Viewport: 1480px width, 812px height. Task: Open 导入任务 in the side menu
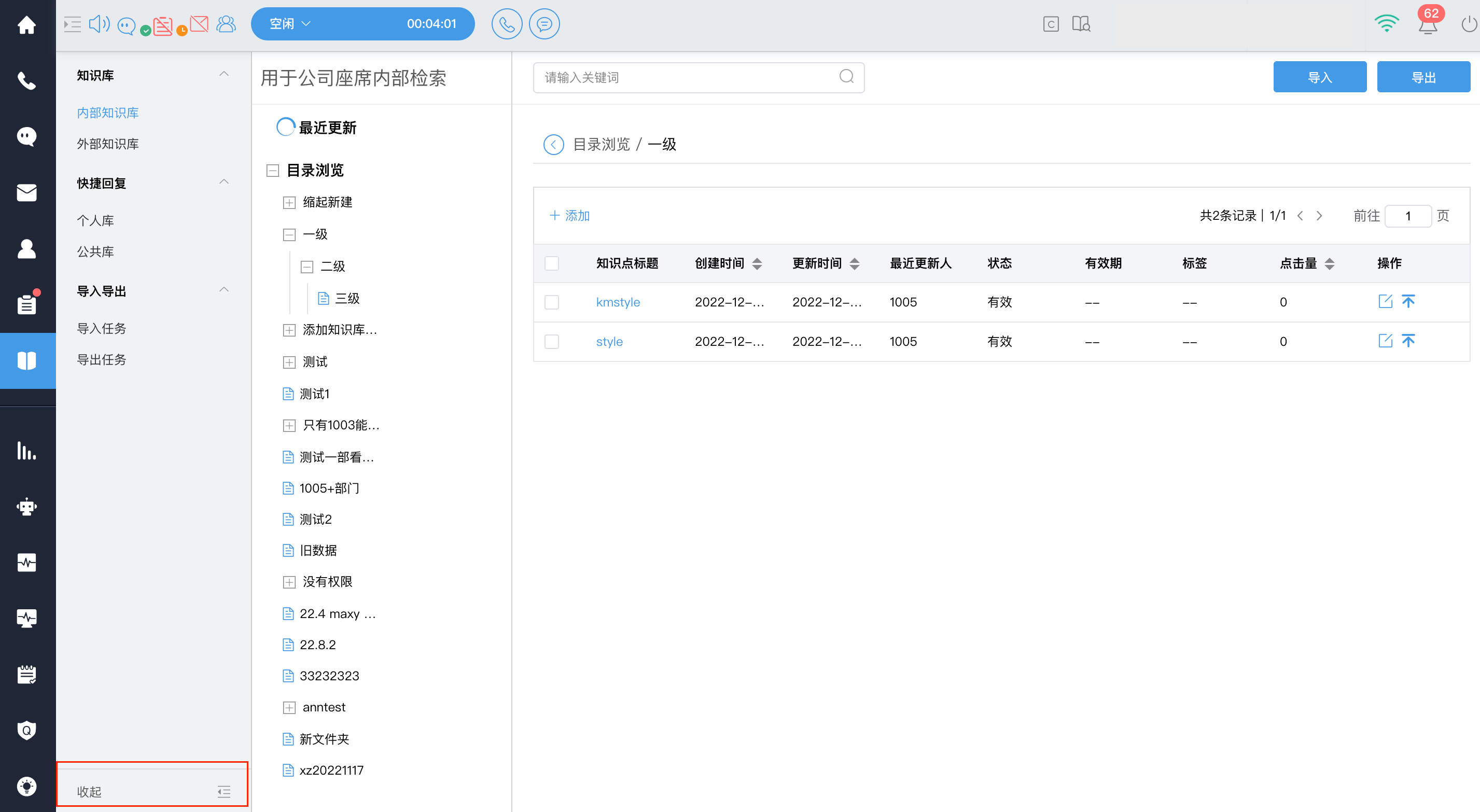click(101, 328)
